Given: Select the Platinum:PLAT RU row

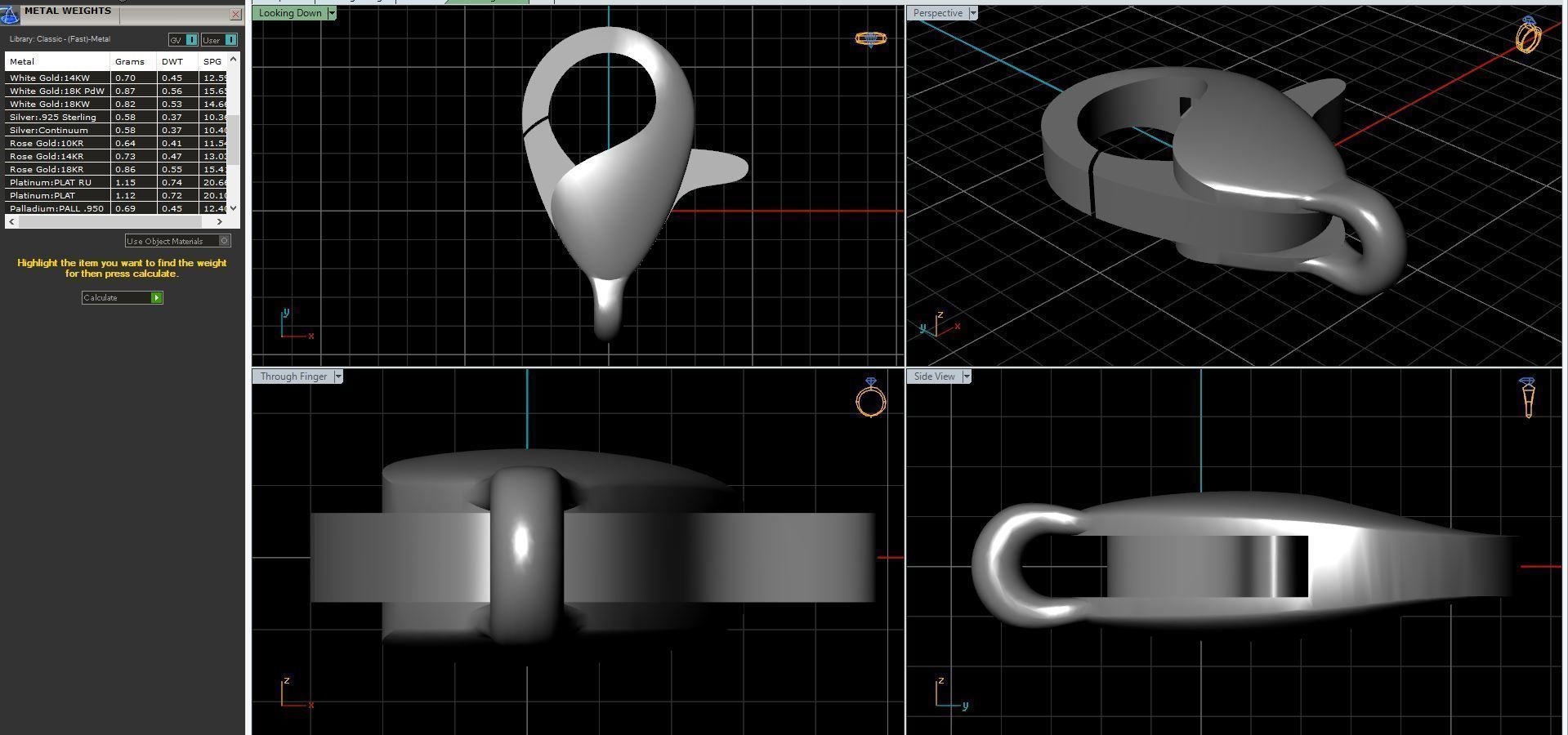Looking at the screenshot, I should (x=117, y=182).
